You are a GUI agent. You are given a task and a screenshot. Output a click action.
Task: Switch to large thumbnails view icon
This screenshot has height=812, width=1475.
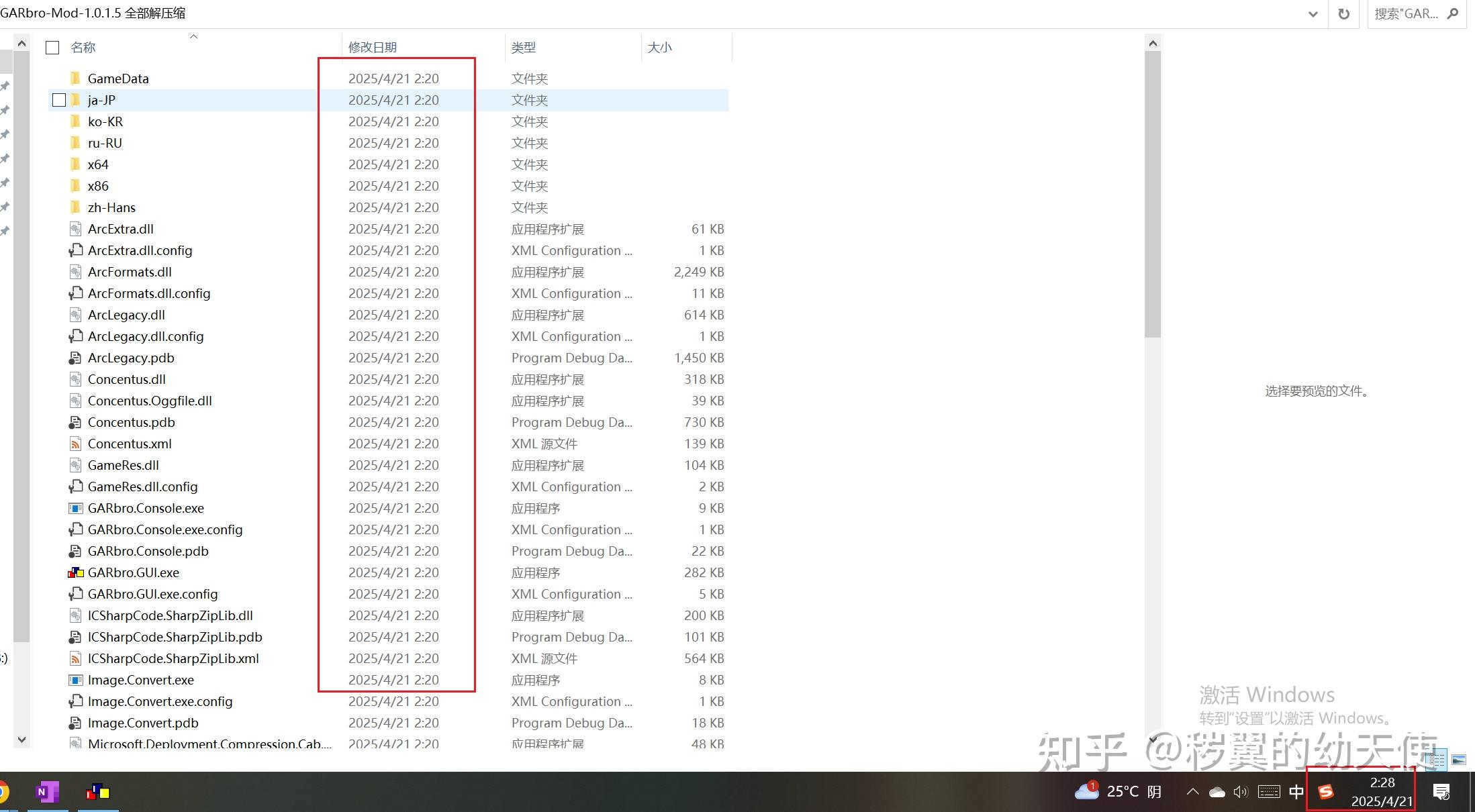[x=1458, y=760]
